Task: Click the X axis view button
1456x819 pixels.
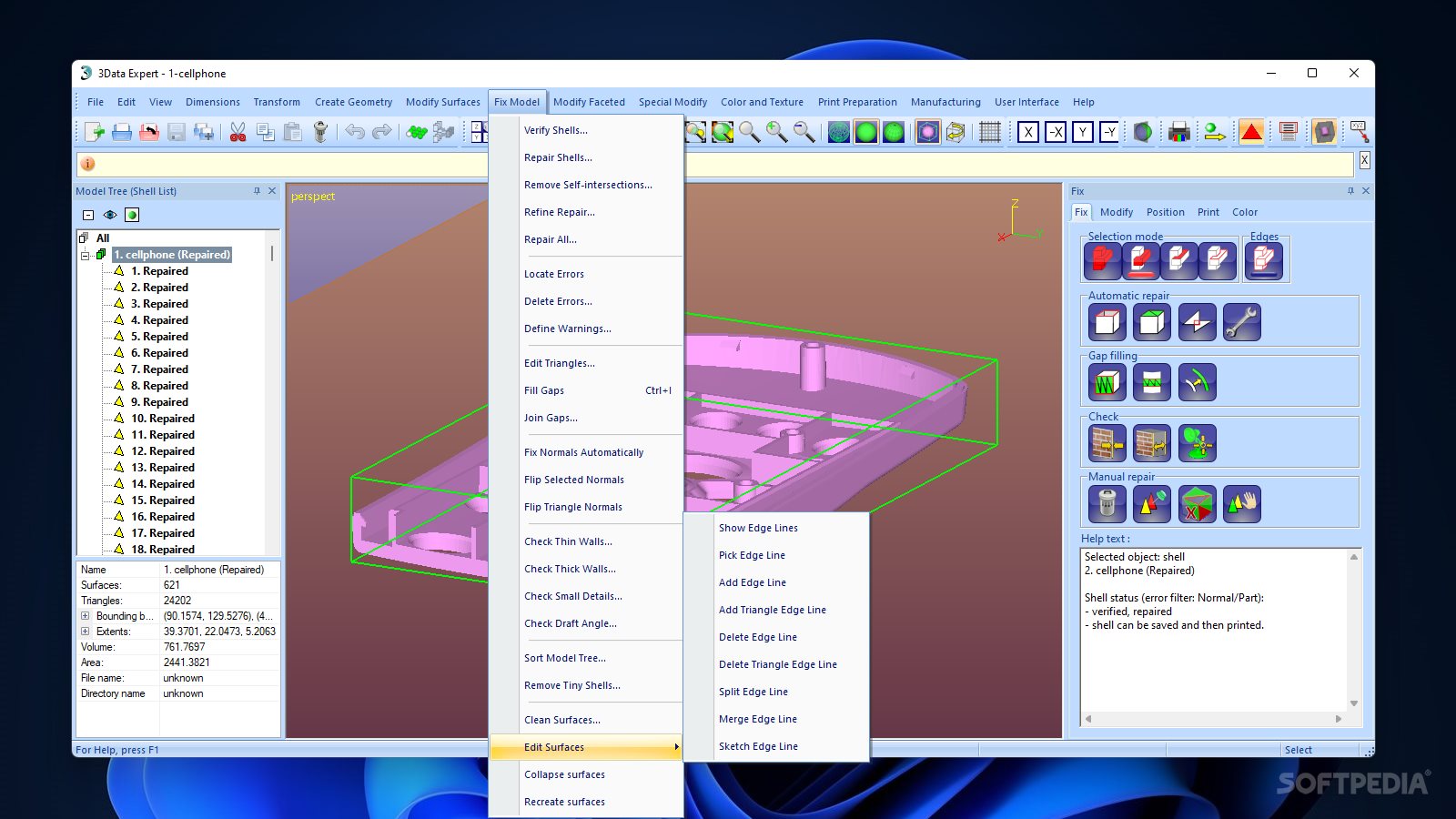Action: point(1028,132)
